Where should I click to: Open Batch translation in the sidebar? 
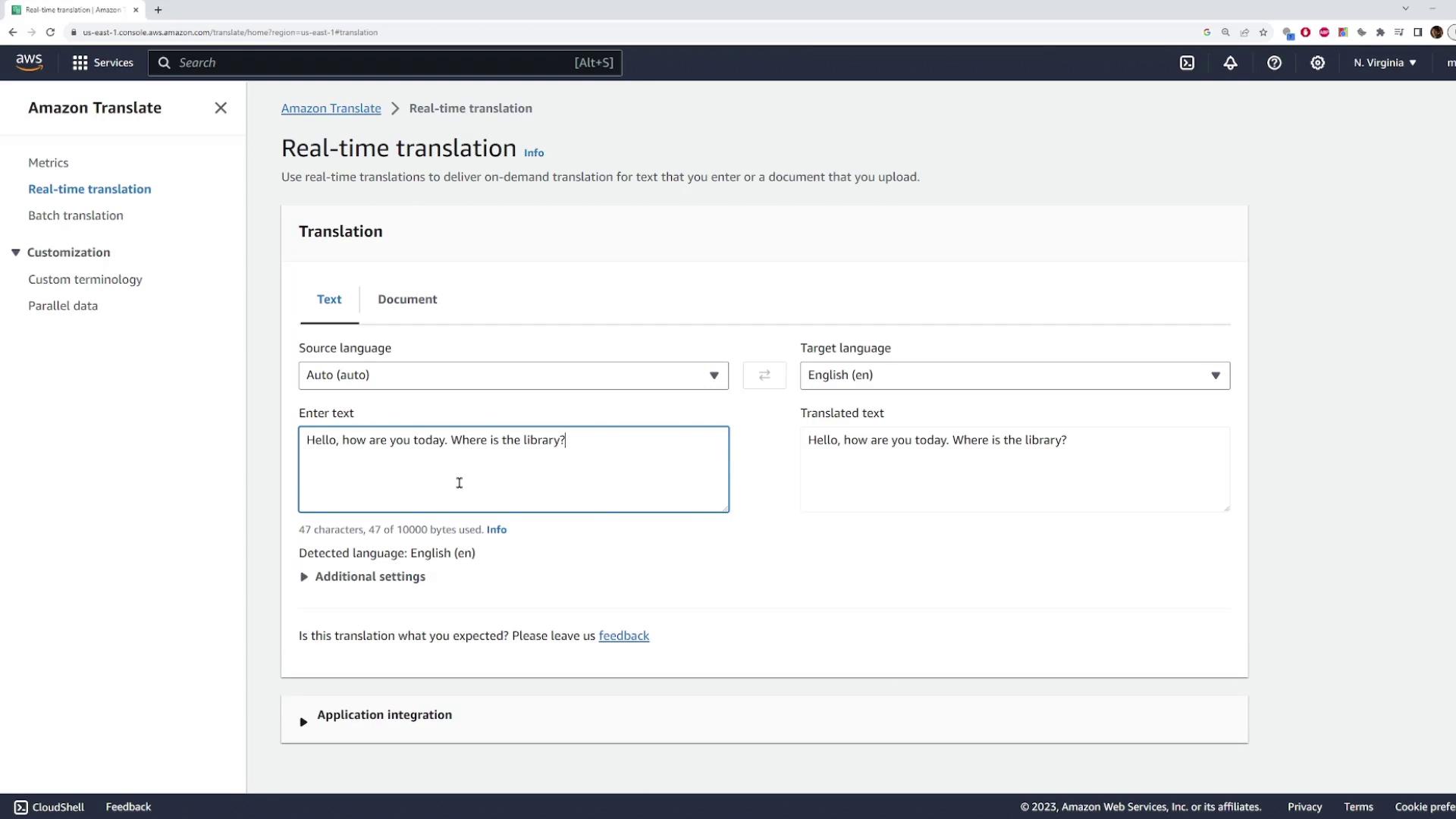click(x=76, y=215)
